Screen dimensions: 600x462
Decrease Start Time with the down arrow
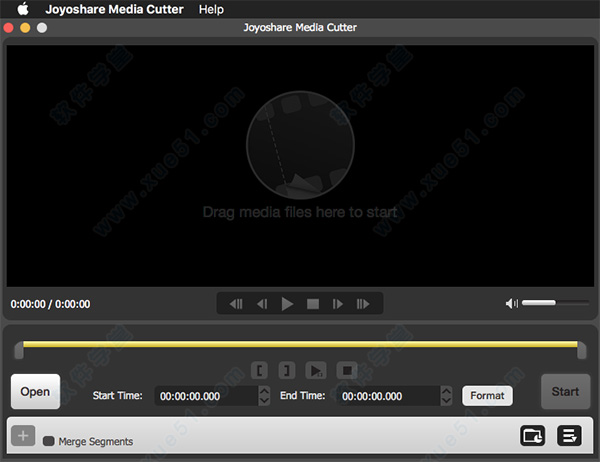[264, 401]
